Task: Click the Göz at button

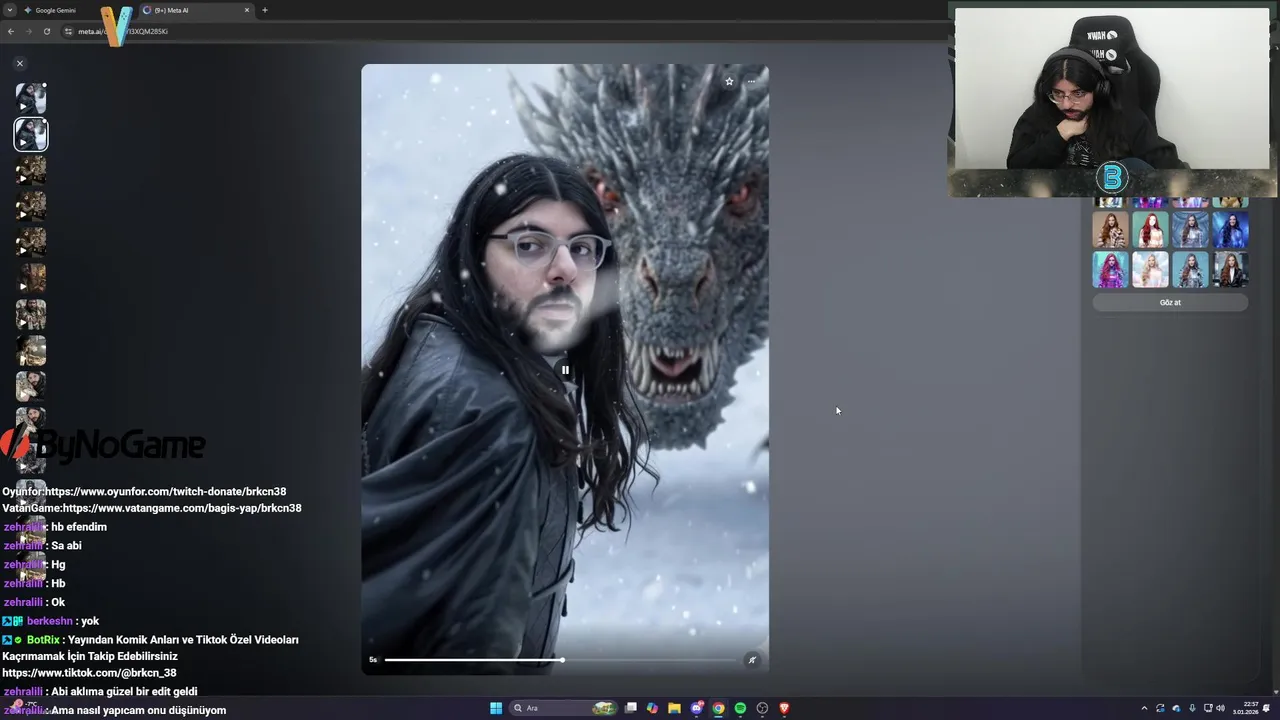Action: click(1170, 302)
